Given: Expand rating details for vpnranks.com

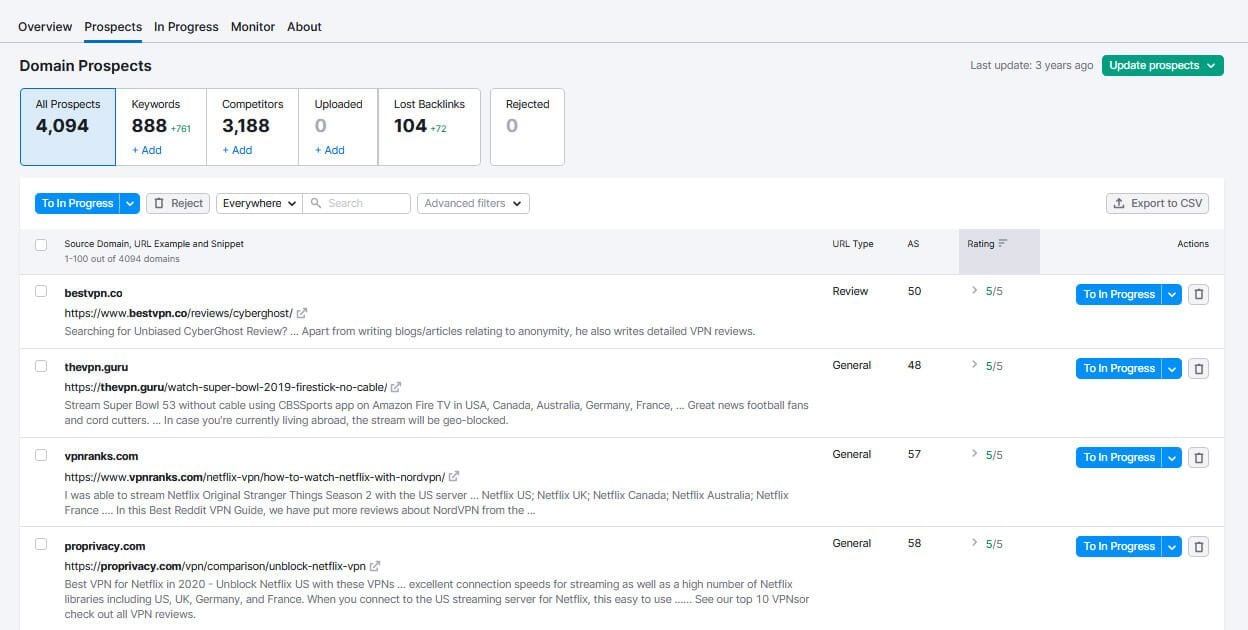Looking at the screenshot, I should coord(975,454).
